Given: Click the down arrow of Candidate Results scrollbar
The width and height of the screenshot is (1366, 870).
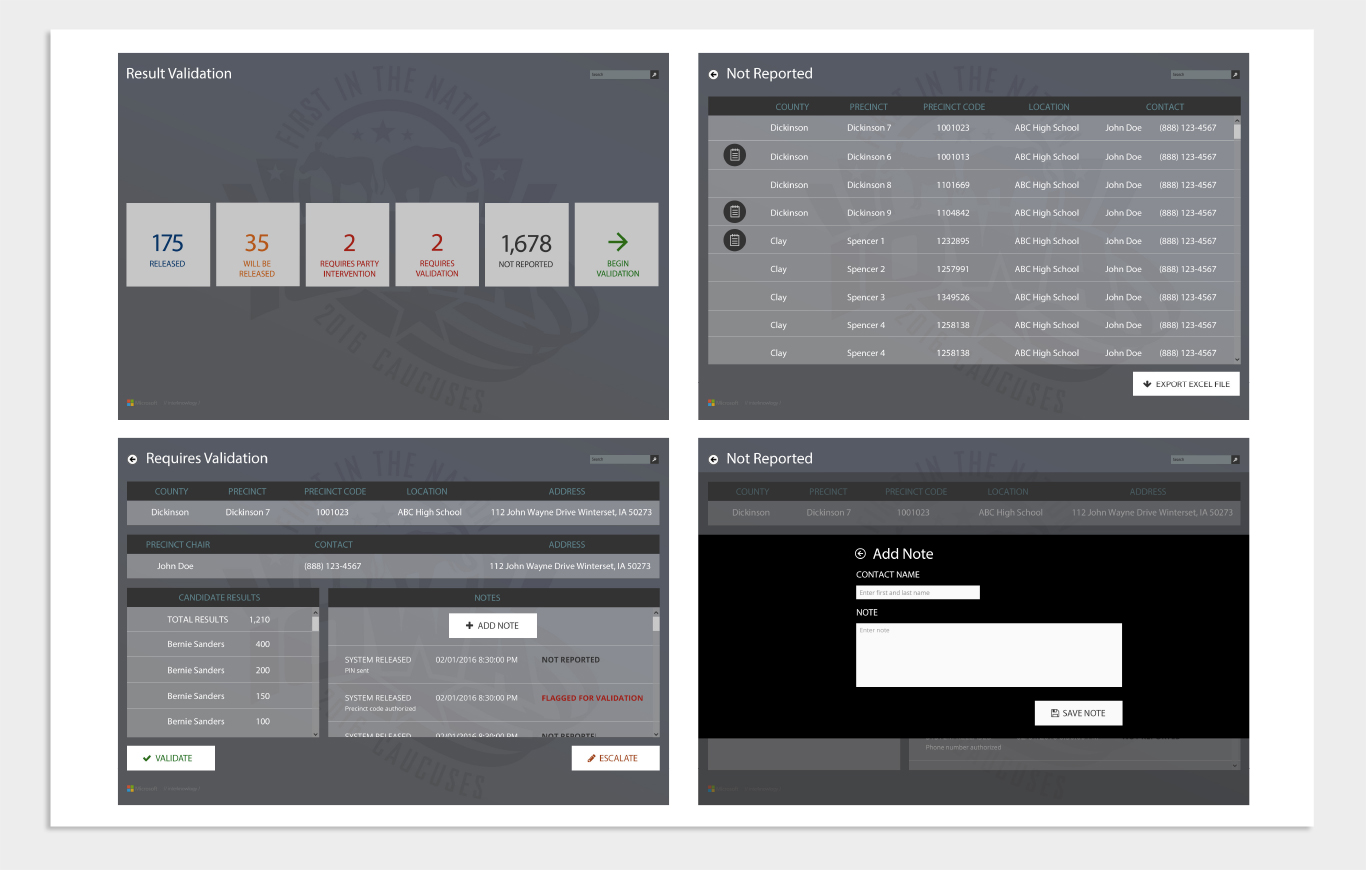Looking at the screenshot, I should point(316,734).
